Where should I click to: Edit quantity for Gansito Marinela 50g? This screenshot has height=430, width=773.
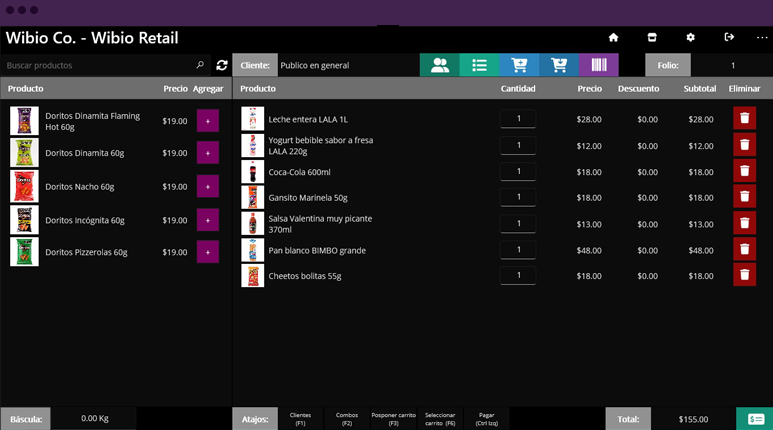click(x=518, y=197)
